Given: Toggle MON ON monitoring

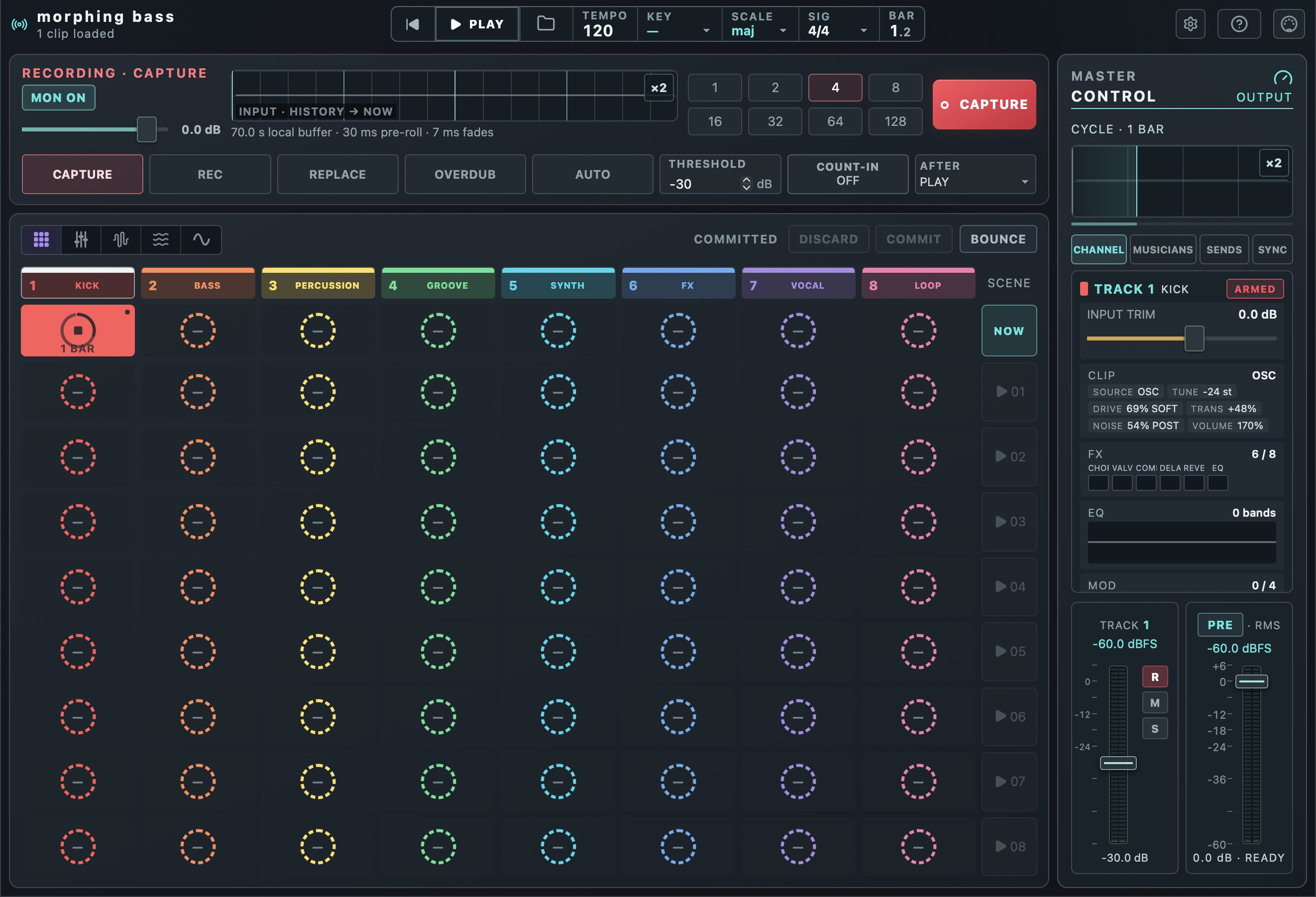Looking at the screenshot, I should 58,98.
